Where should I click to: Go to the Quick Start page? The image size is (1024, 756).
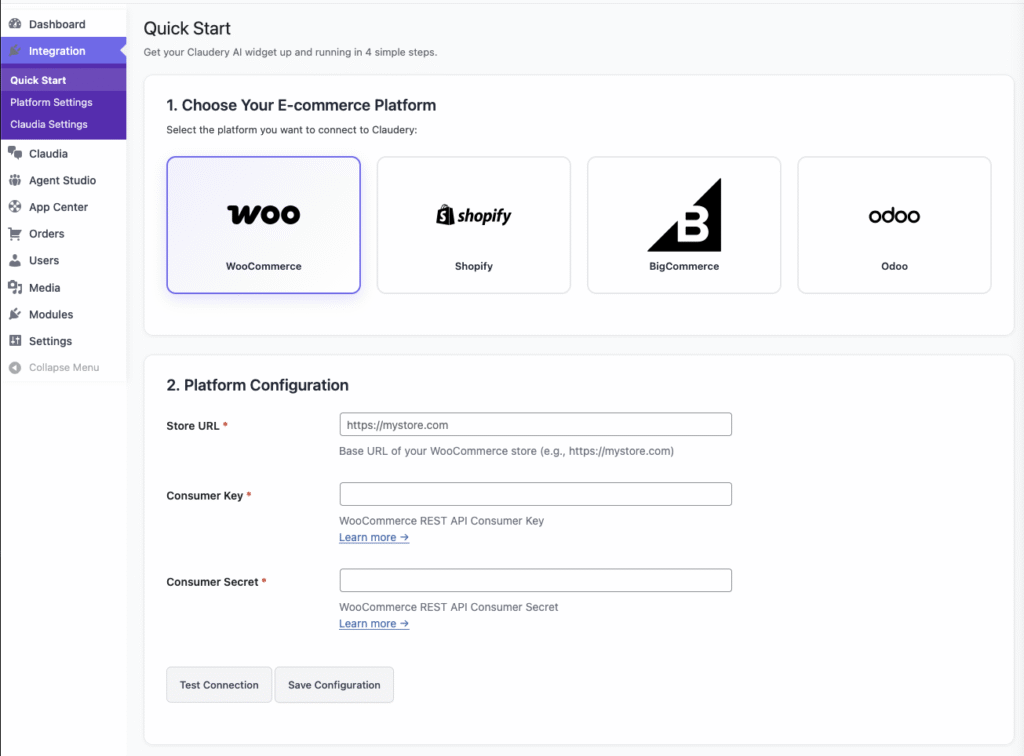click(x=40, y=79)
